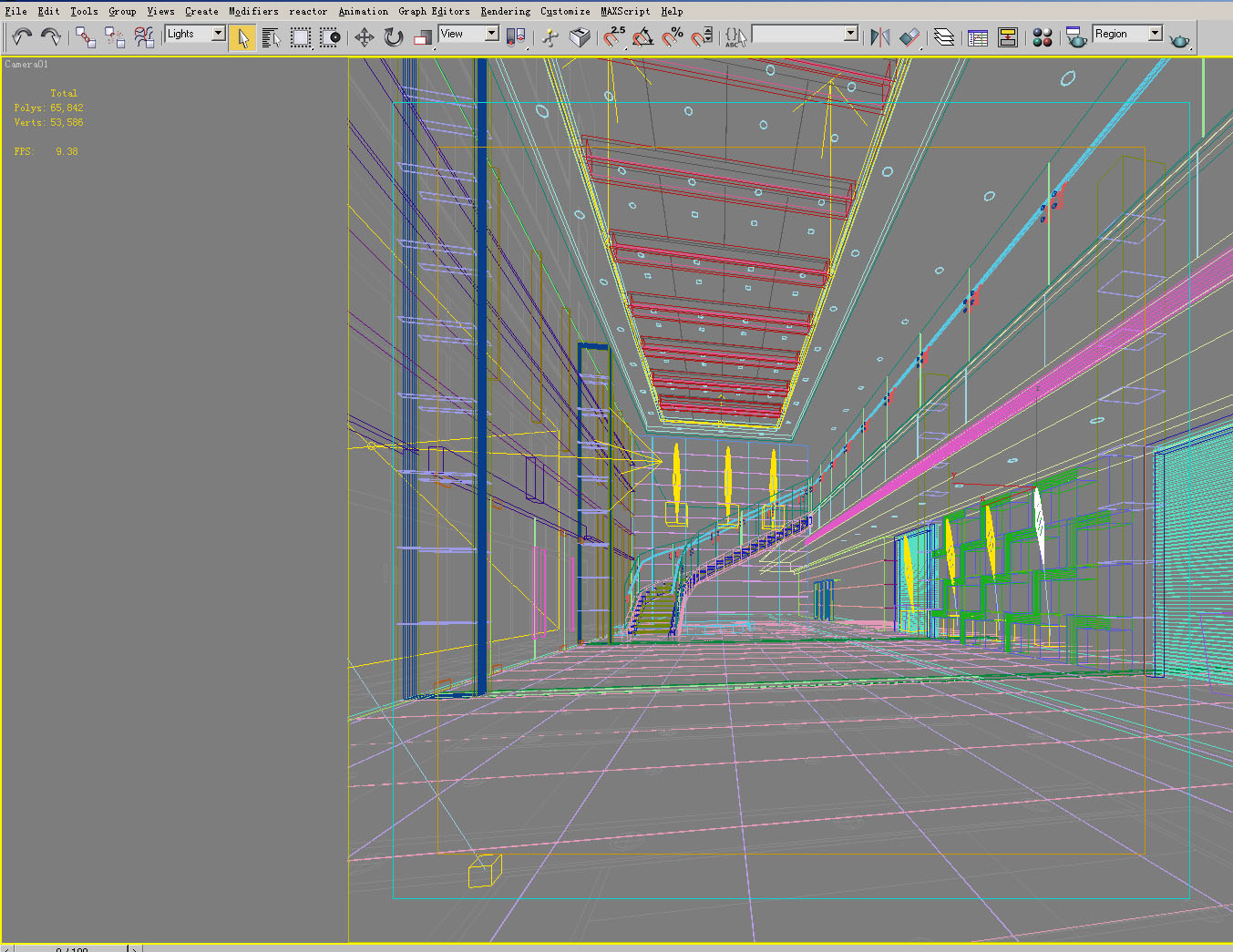Open the Material Editor spheres icon

1043,36
